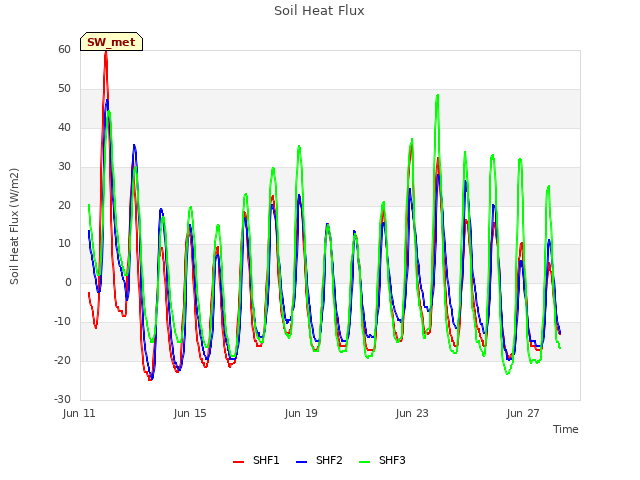Click the red SHF1 peak near 60
Screen dimensions: 640x480
coord(106,52)
